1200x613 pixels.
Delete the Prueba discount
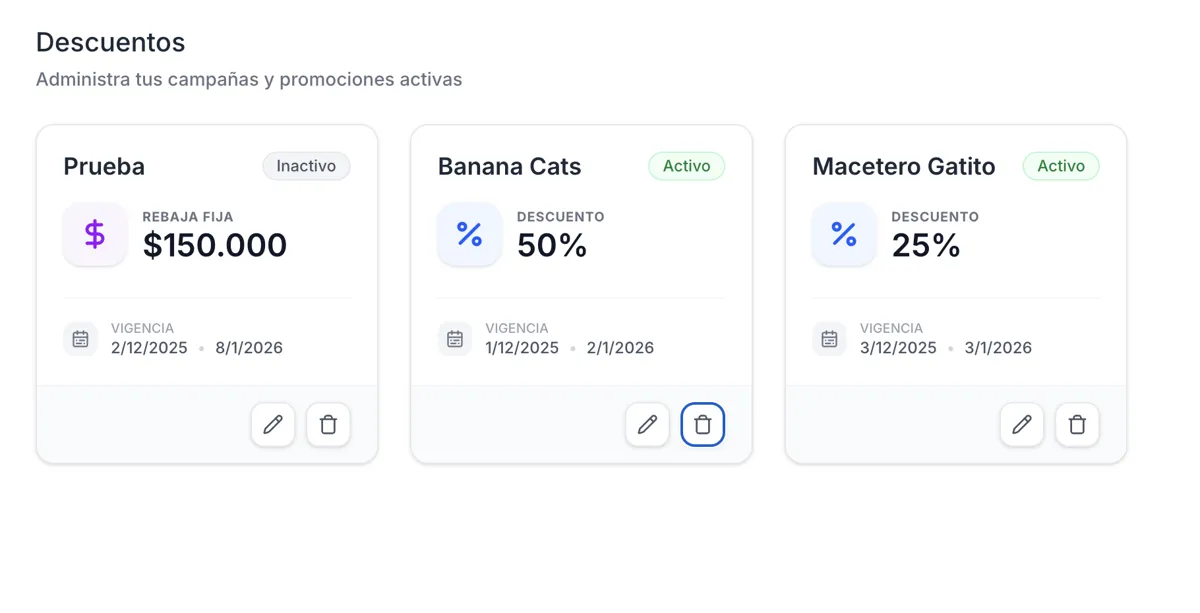pyautogui.click(x=328, y=425)
